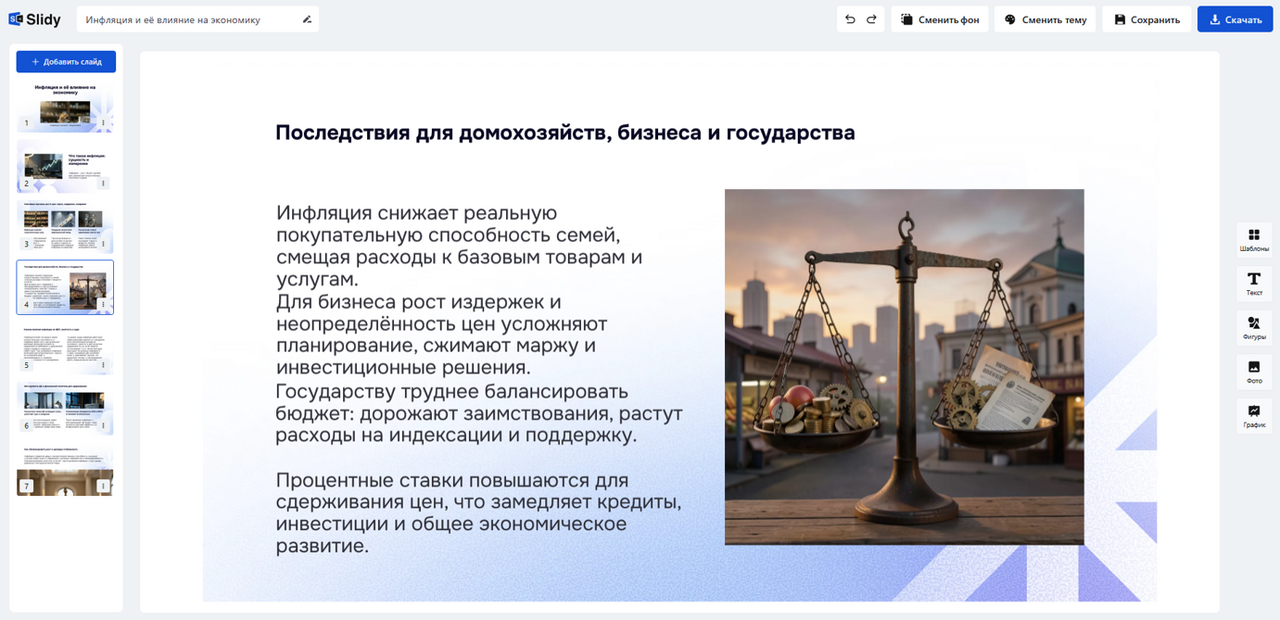Click the presentation title input field
The image size is (1280, 620).
click(x=198, y=19)
